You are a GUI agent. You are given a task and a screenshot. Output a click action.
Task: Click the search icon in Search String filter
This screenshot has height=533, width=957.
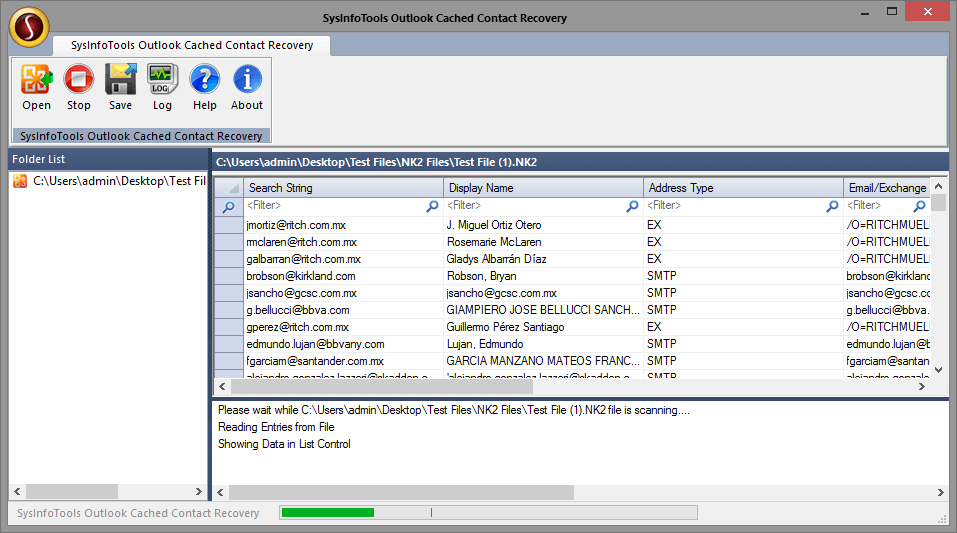tap(433, 206)
